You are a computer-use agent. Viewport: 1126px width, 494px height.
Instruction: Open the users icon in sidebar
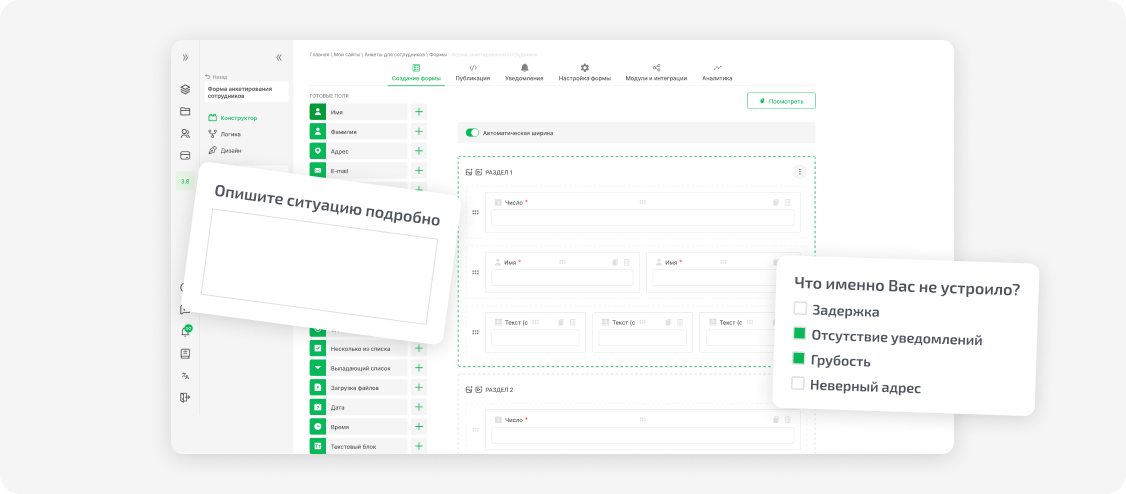click(x=185, y=134)
